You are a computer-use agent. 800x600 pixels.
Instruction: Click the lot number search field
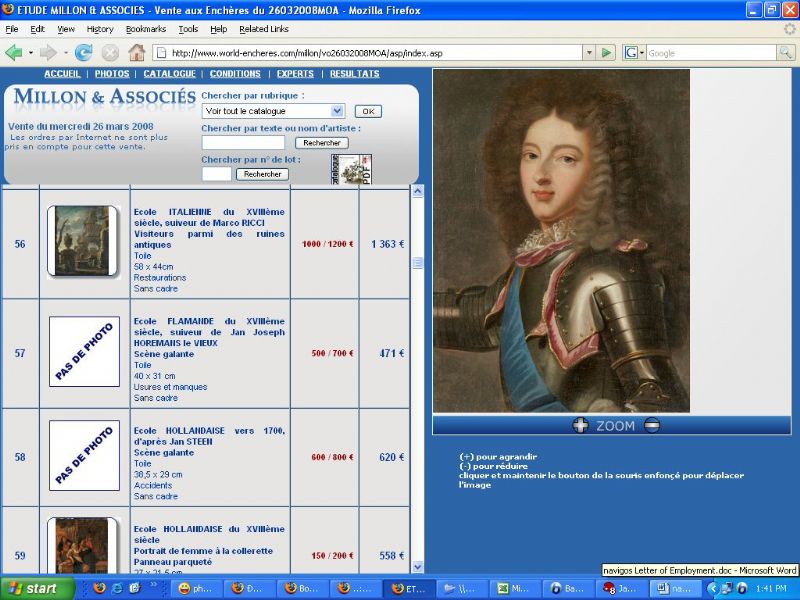click(216, 174)
